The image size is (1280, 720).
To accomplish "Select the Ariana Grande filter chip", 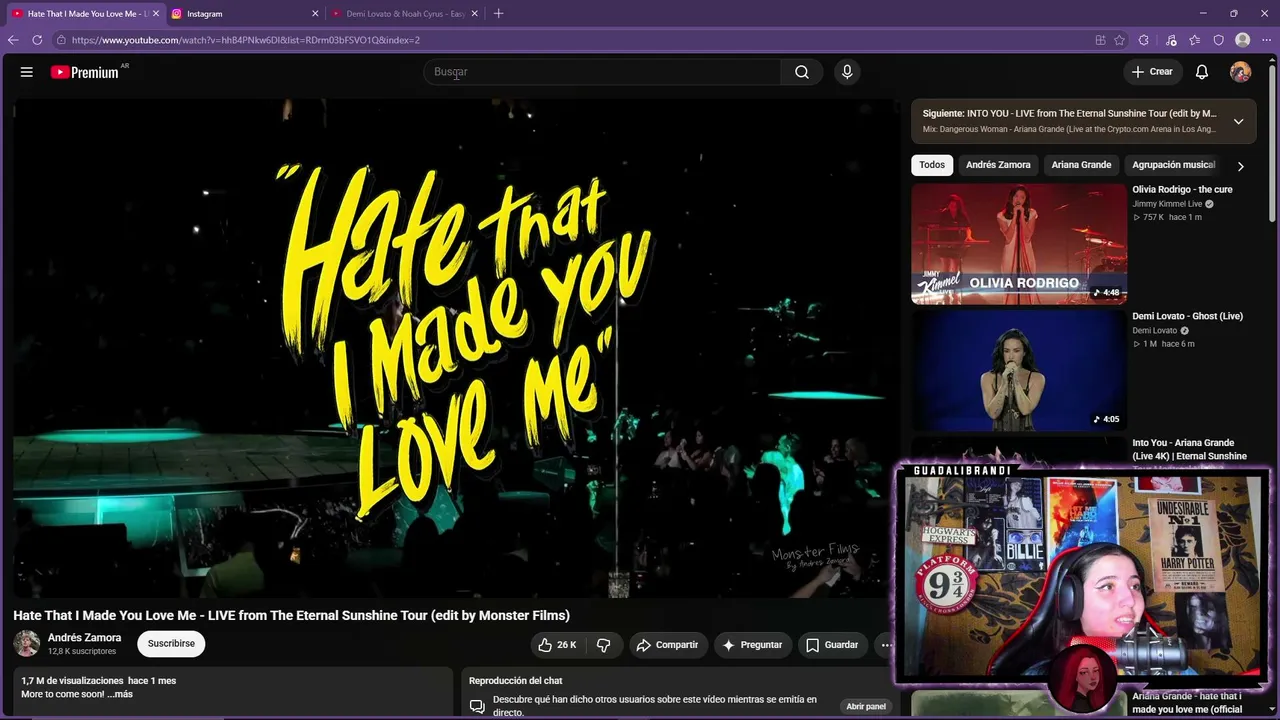I will click(x=1081, y=165).
